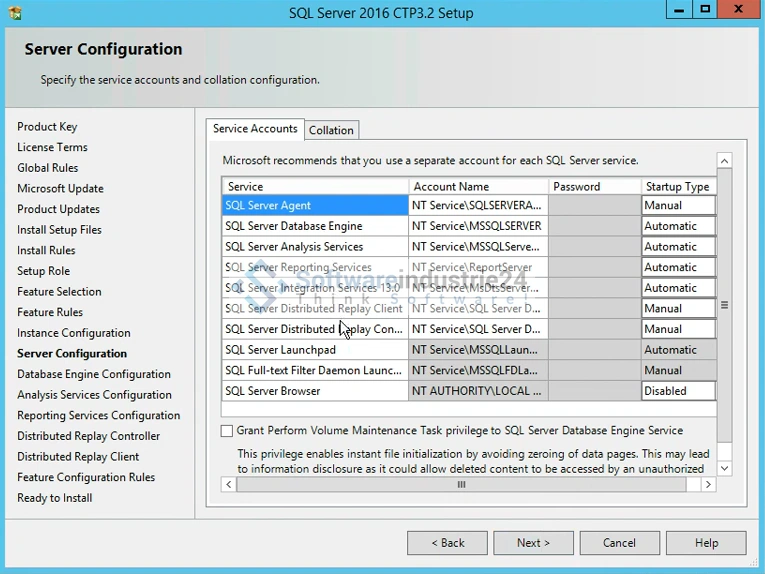This screenshot has height=574, width=765.
Task: Open Startup Type dropdown for SQL Server Agent
Action: pos(678,205)
